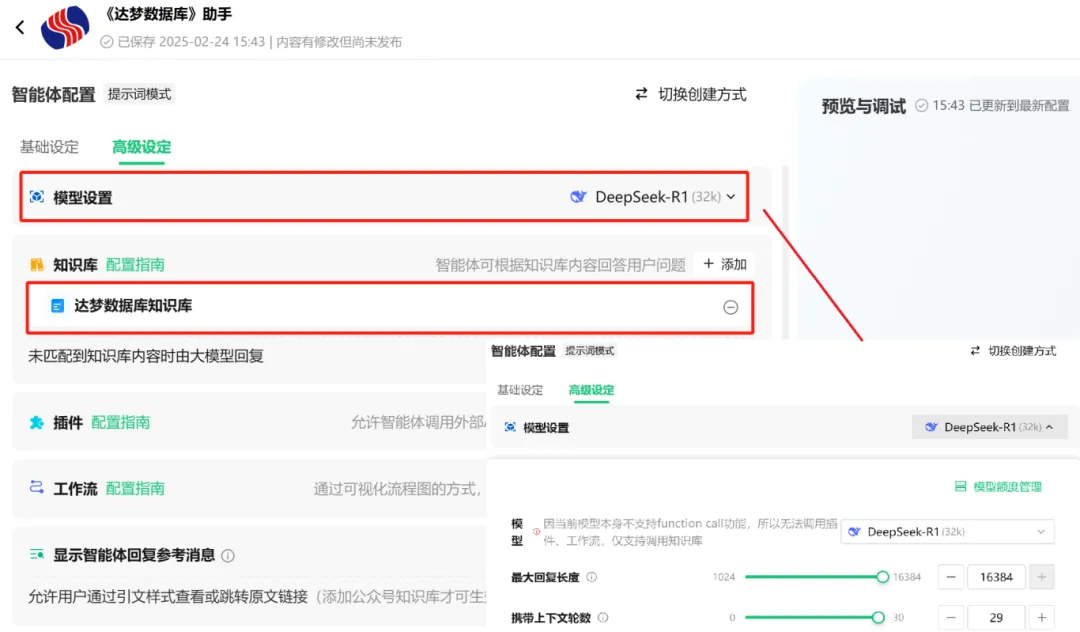Click info icon next to 最大回复长度
The image size is (1080, 632).
tap(592, 577)
